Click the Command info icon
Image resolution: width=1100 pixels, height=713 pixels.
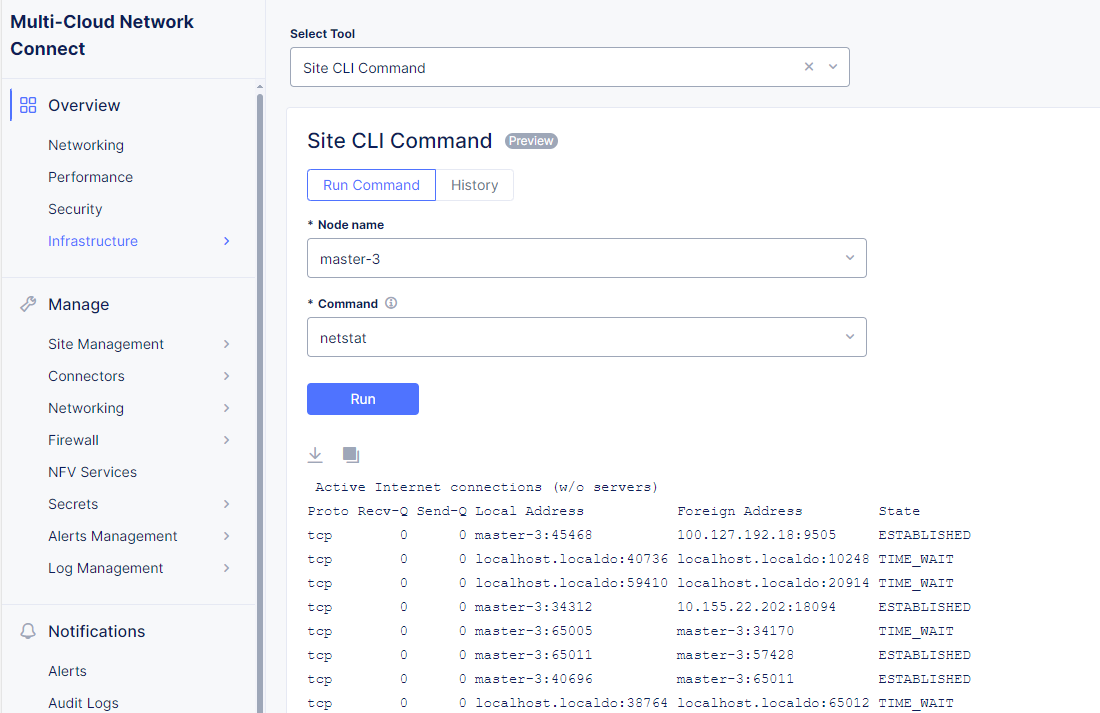tap(391, 303)
